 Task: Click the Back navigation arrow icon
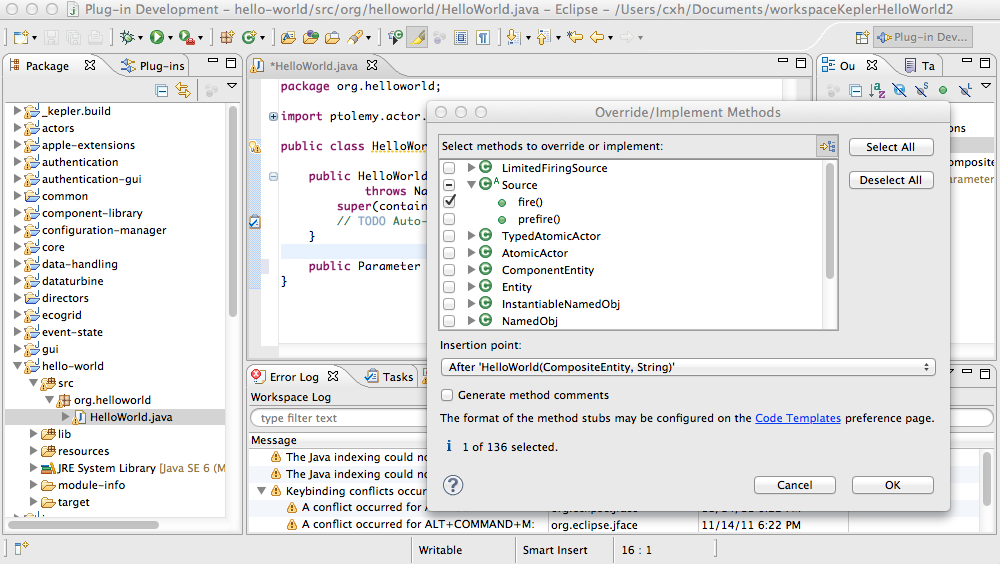(x=597, y=38)
